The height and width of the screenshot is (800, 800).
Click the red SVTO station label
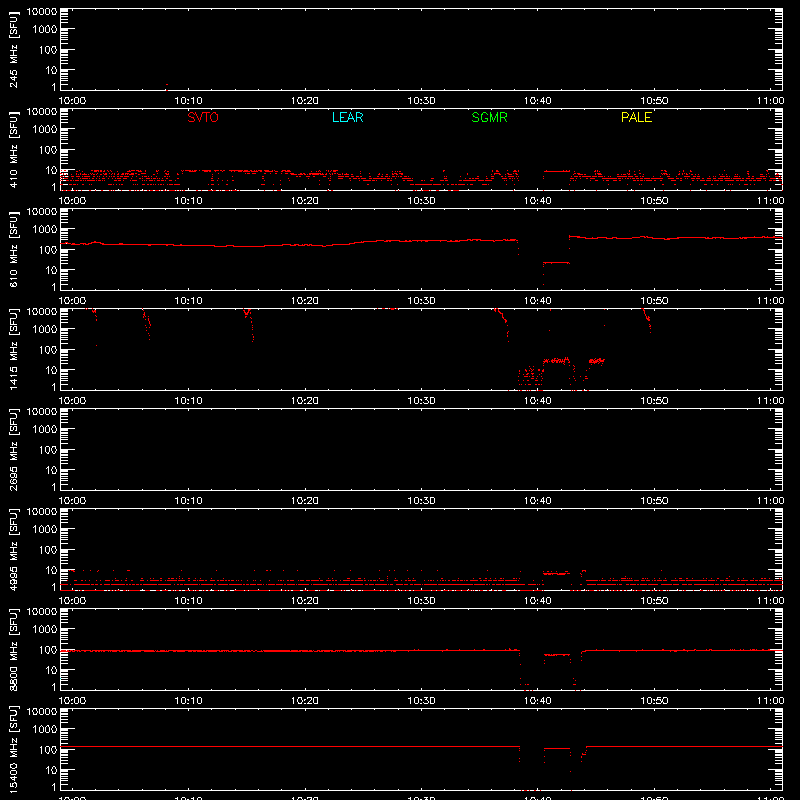click(x=203, y=117)
